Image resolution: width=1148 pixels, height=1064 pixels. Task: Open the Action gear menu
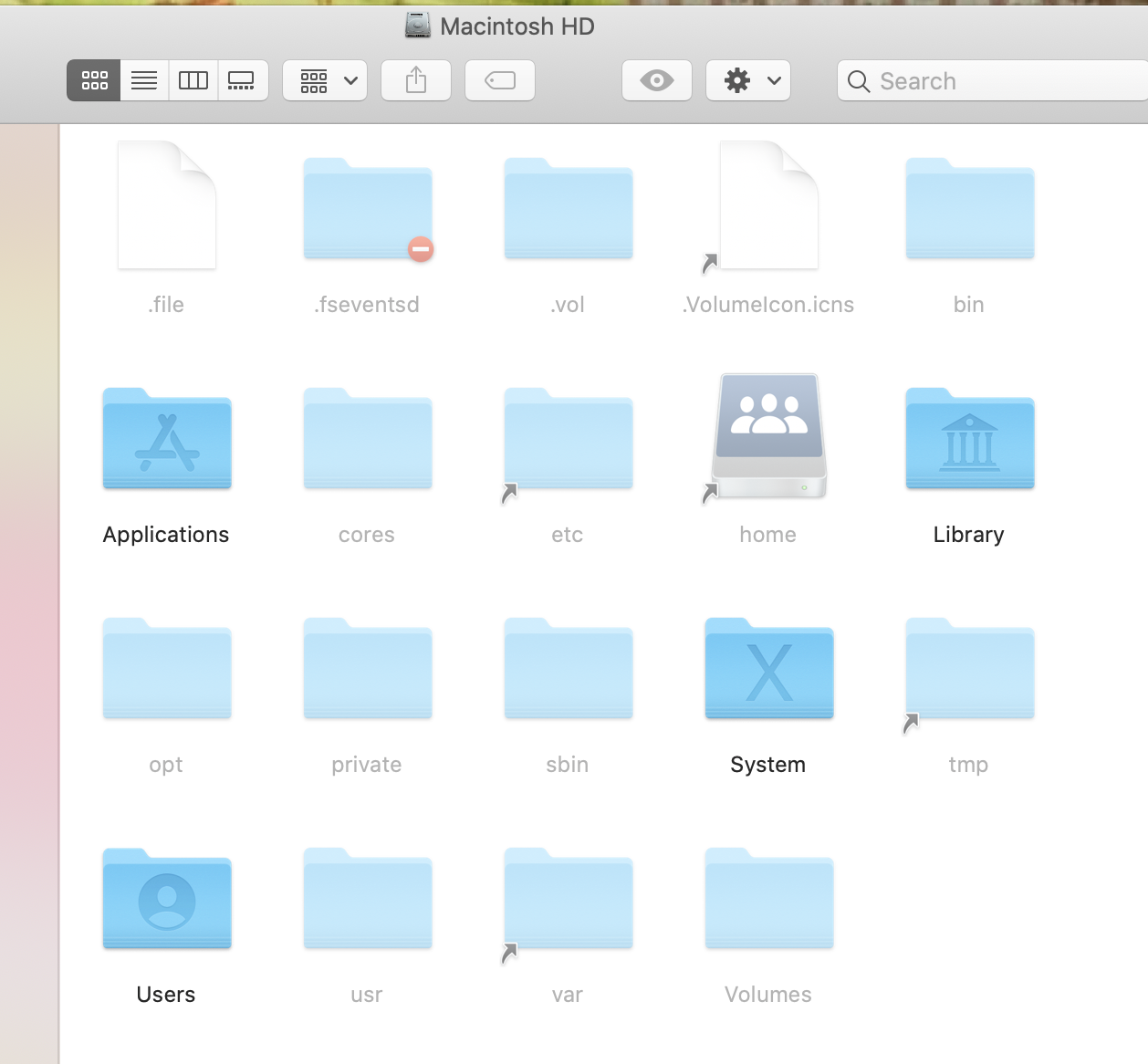coord(748,80)
